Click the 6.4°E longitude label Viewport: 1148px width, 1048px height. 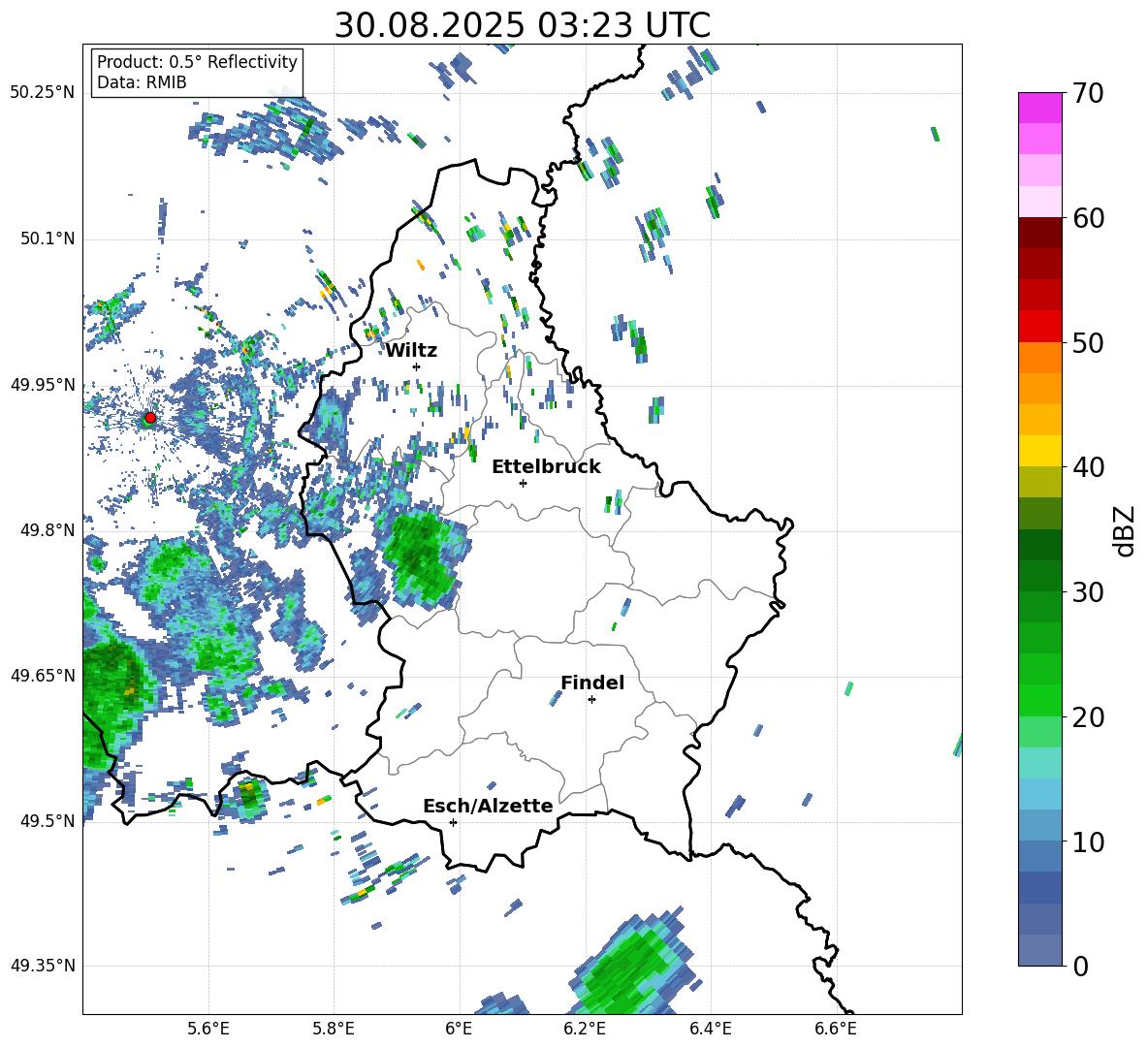point(710,1029)
